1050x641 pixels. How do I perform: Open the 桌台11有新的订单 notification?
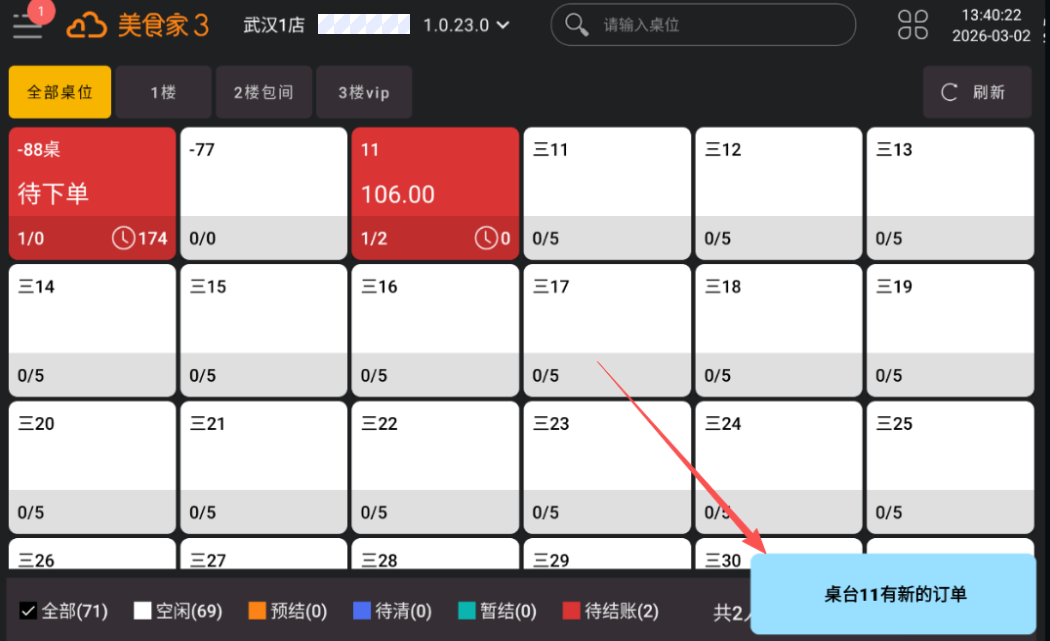(894, 594)
